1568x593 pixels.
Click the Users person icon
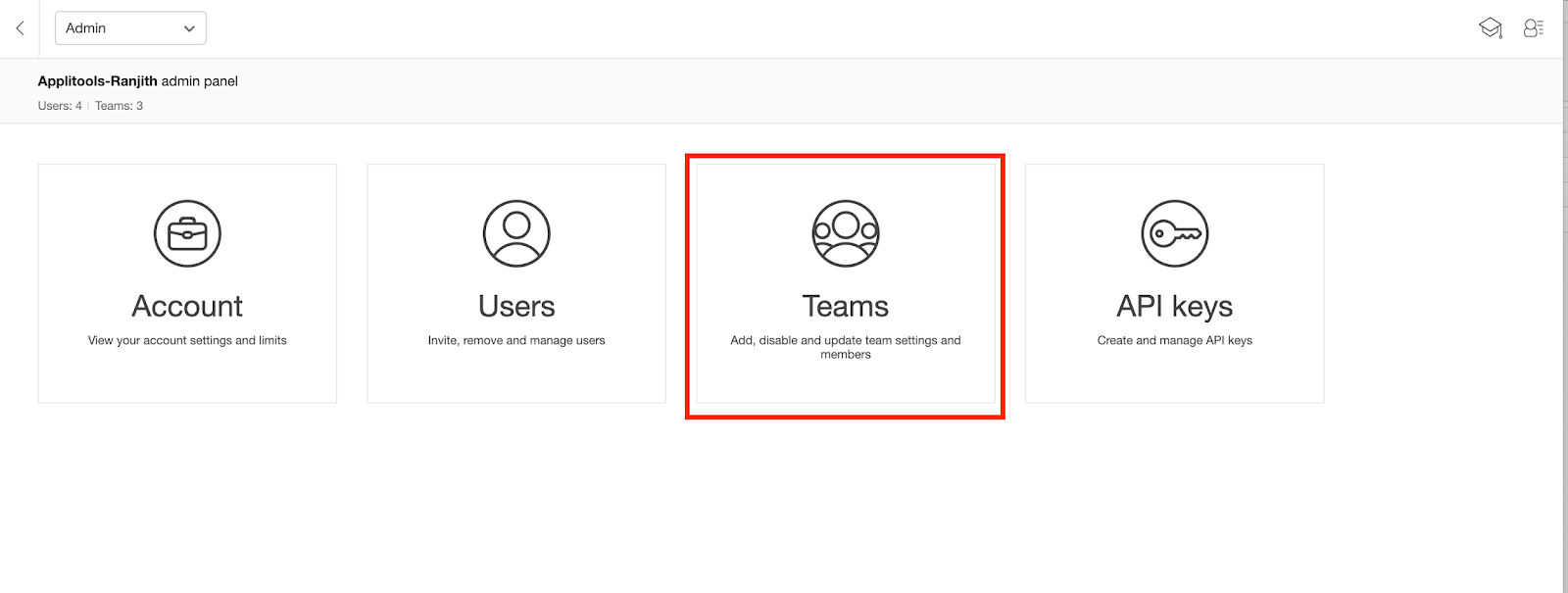point(516,234)
